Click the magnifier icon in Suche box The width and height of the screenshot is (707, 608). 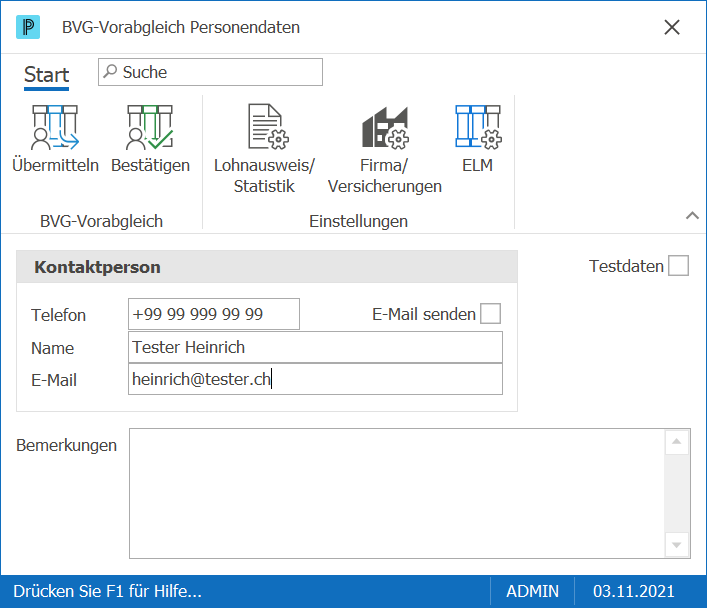point(110,71)
